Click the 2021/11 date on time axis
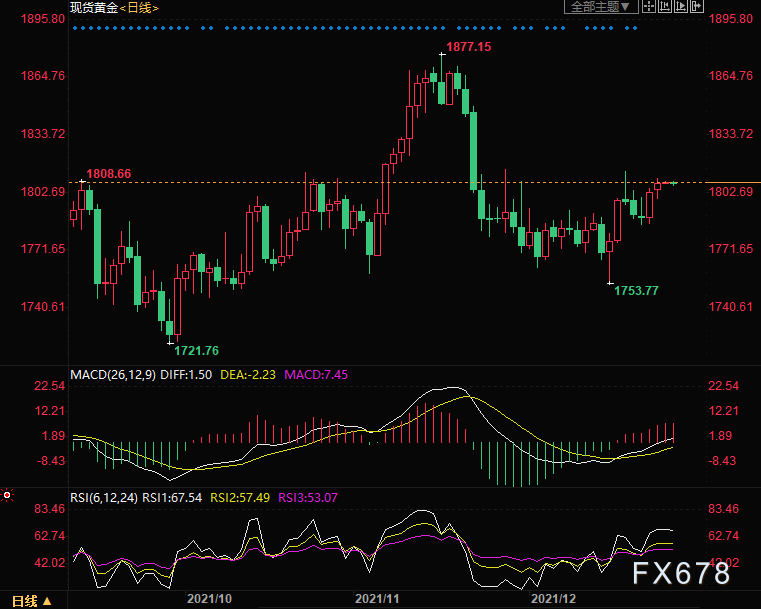 click(x=377, y=598)
